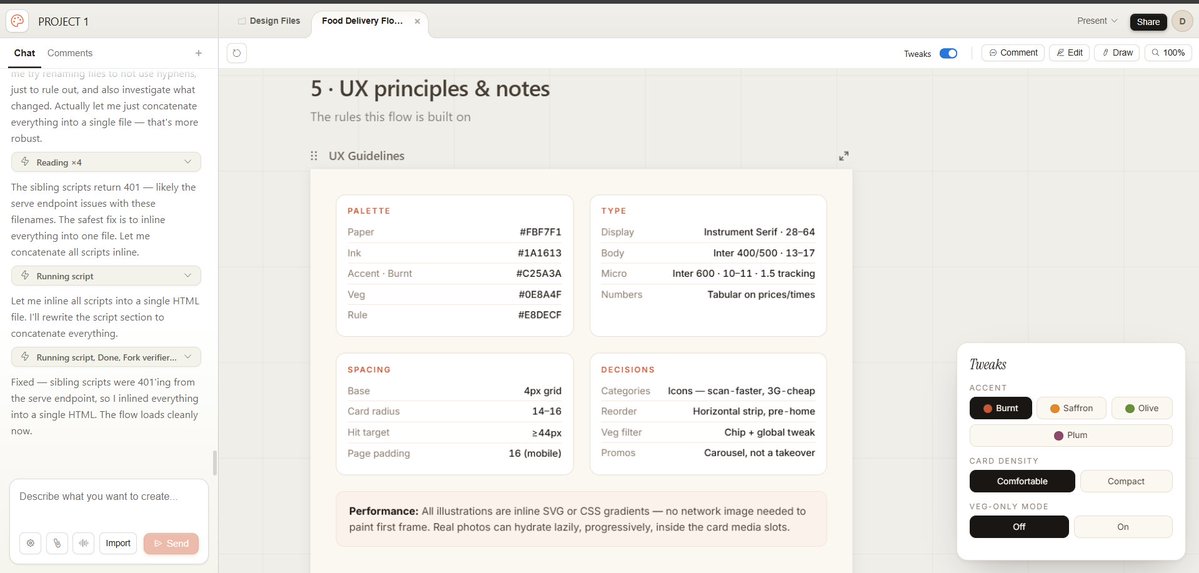Screen dimensions: 1199x573
Task: Click the Tweaks panel title
Action: (x=988, y=364)
